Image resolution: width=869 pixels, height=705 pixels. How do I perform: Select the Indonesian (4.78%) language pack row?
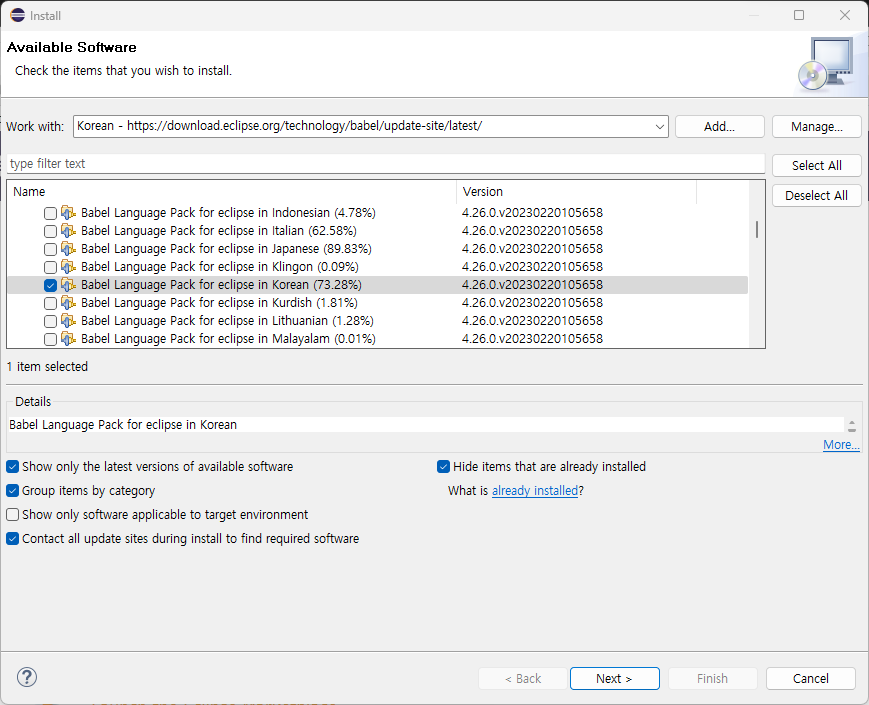click(377, 213)
